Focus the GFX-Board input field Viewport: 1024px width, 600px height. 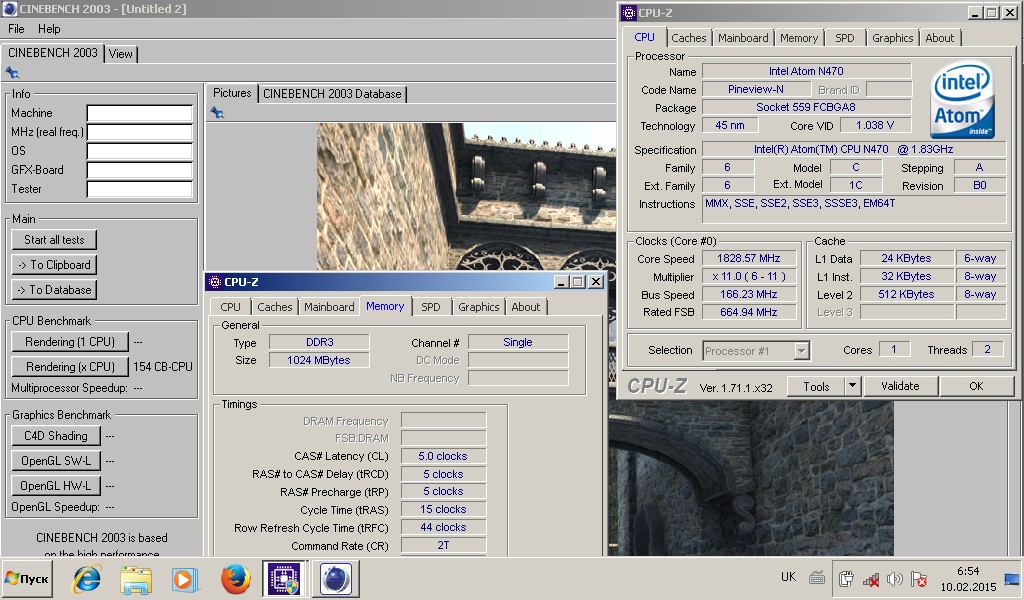(x=139, y=170)
